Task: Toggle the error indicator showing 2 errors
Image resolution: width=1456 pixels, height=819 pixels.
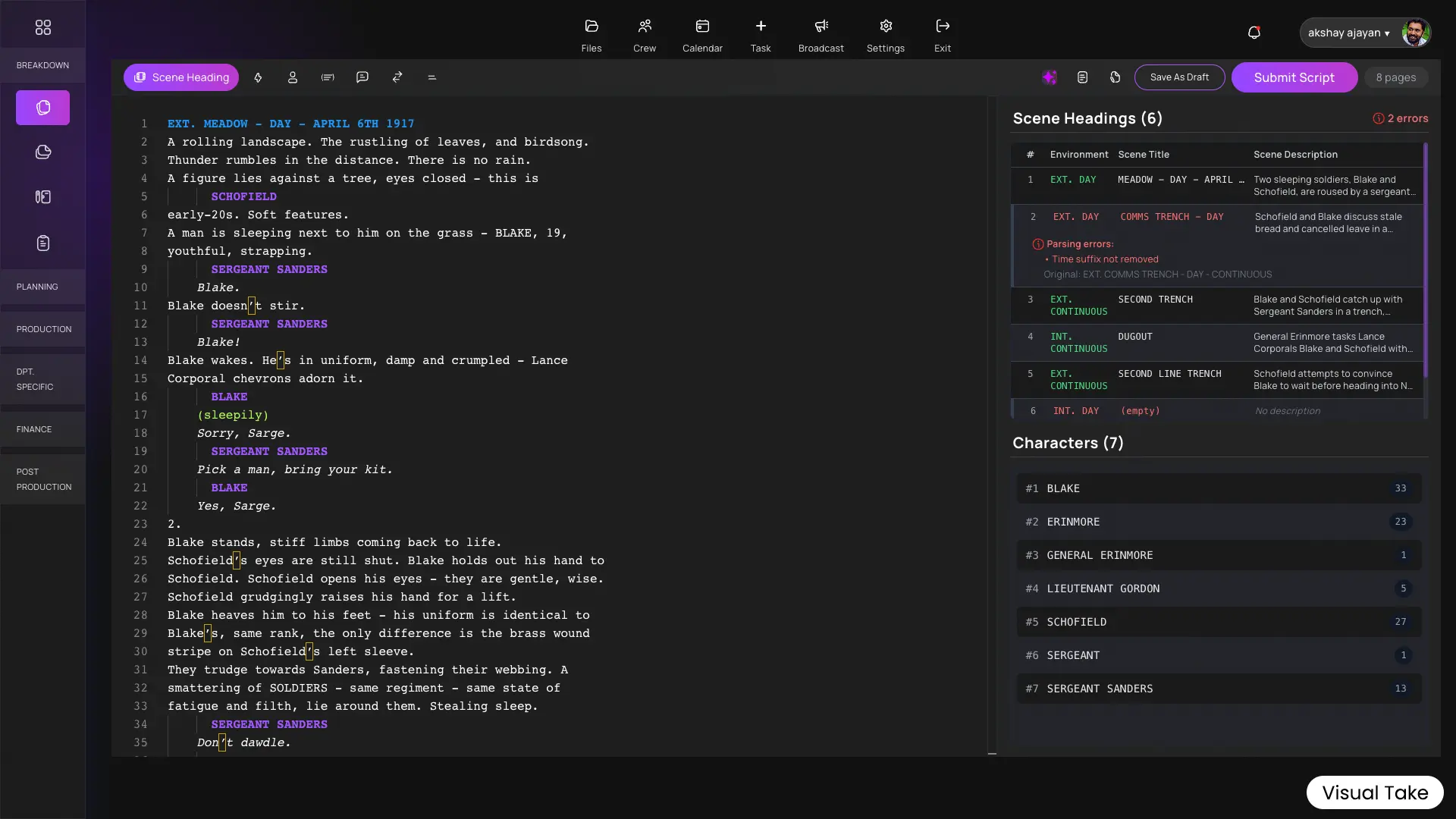Action: click(x=1401, y=118)
